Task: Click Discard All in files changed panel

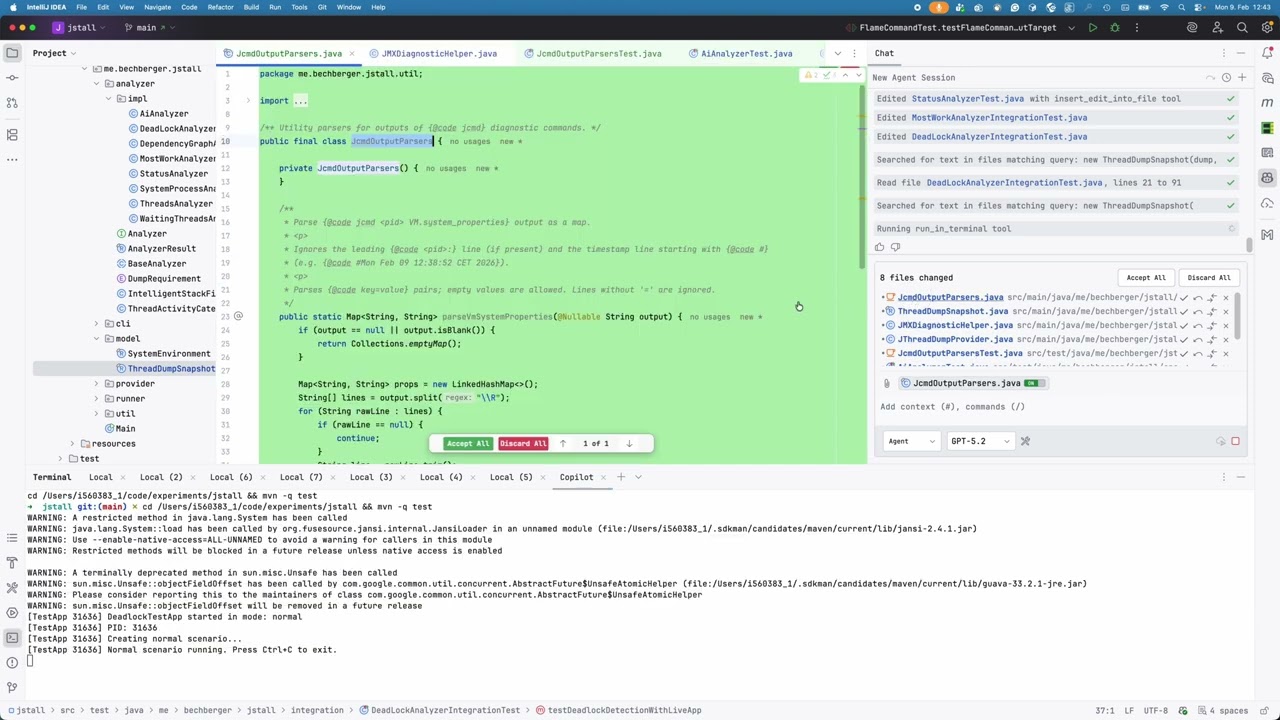Action: click(x=1209, y=278)
